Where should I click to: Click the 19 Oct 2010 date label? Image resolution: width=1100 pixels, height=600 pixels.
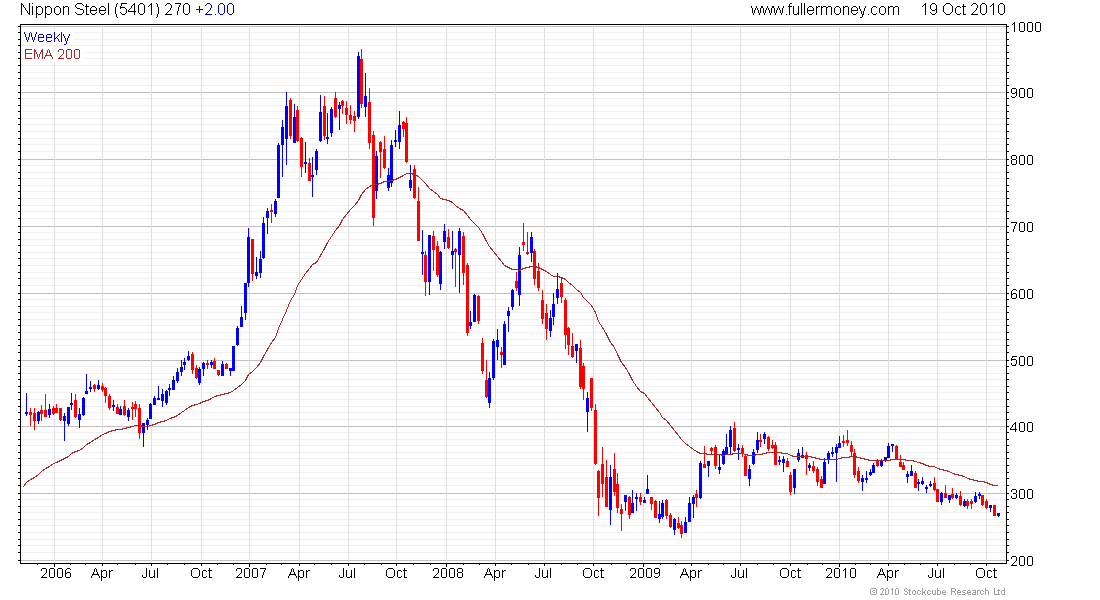coord(963,10)
